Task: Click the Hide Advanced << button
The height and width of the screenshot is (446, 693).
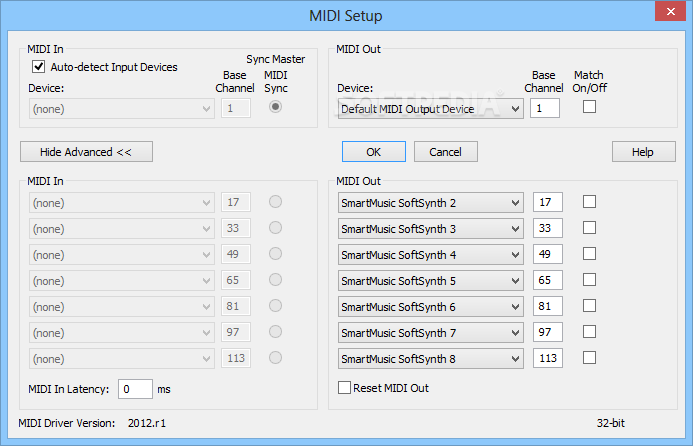Action: 86,152
